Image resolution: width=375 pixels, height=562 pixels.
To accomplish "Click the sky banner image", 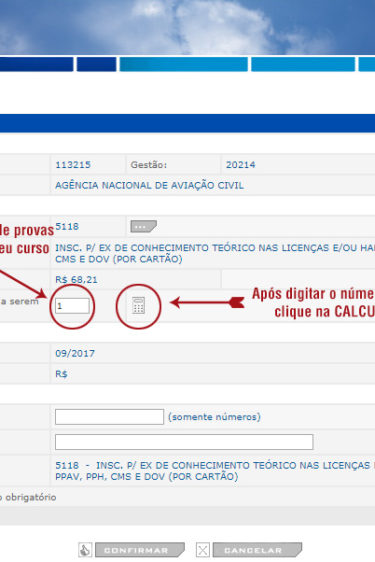I will coord(188,27).
